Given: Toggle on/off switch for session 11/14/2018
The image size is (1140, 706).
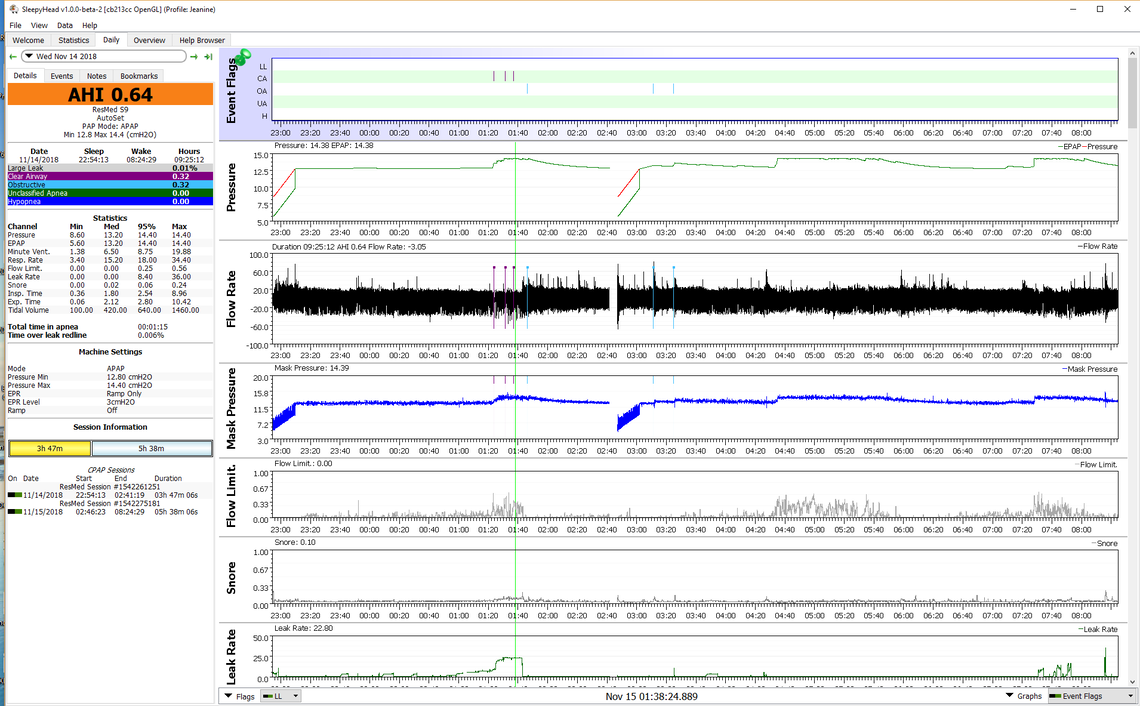Looking at the screenshot, I should pos(15,495).
